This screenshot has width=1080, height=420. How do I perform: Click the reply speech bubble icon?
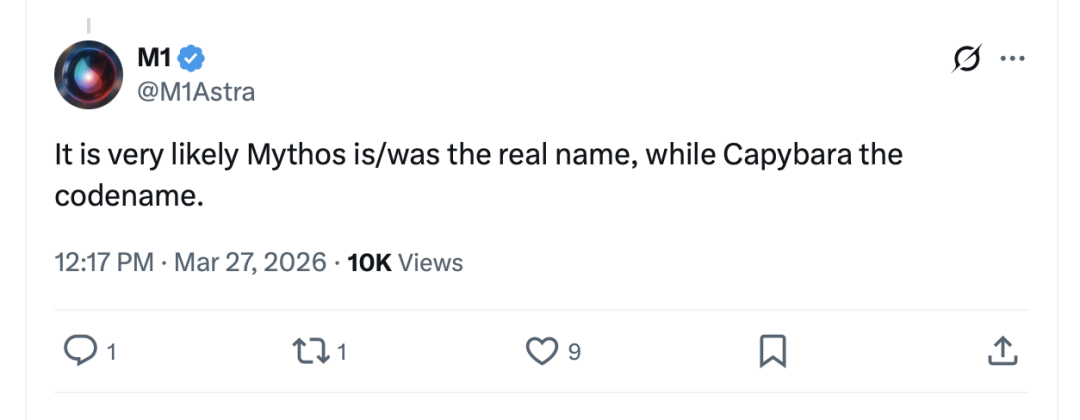[x=78, y=350]
